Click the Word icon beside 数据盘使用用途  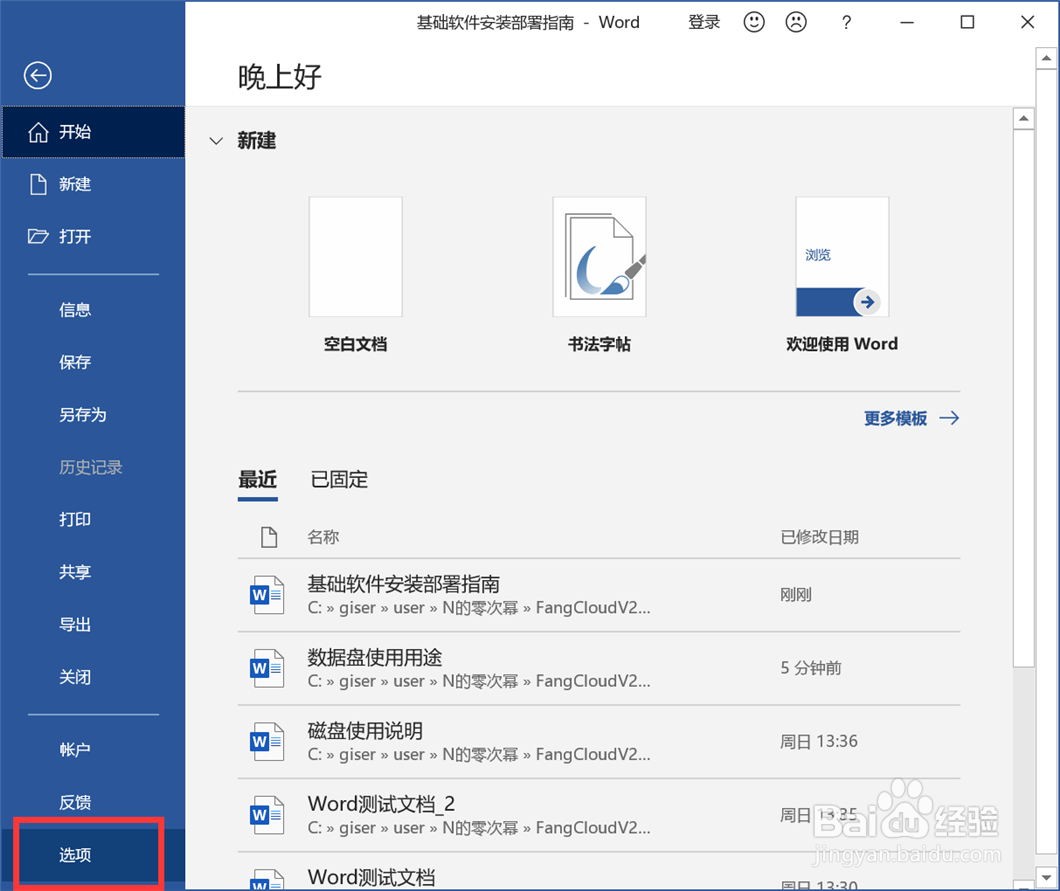tap(267, 668)
